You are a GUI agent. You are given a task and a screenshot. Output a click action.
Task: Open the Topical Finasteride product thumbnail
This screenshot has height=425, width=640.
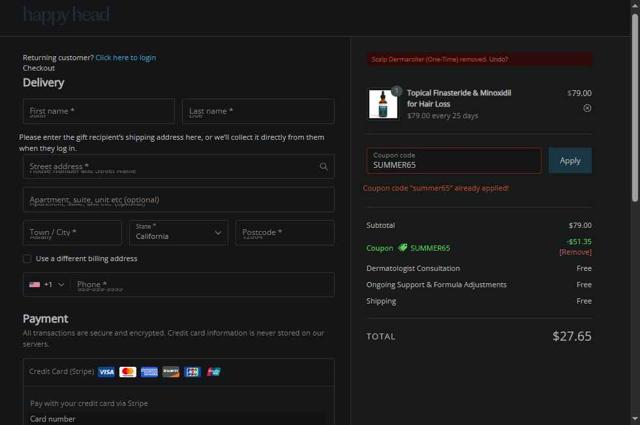[x=383, y=105]
